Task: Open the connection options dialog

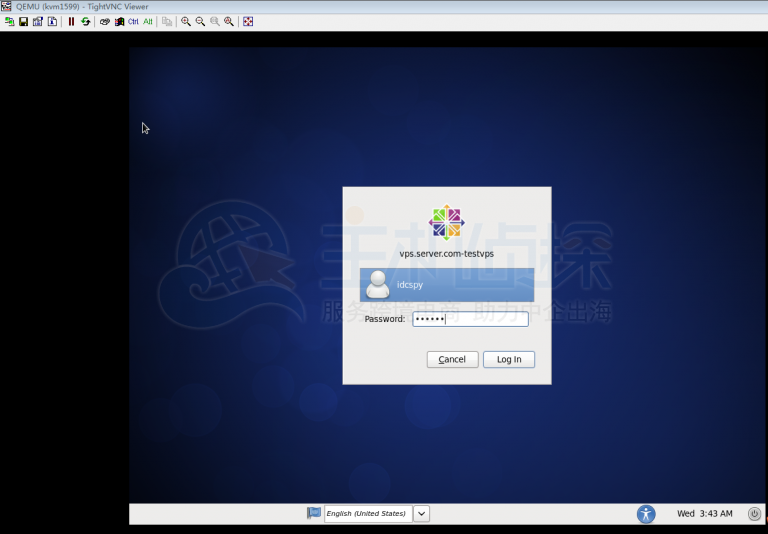Action: [37, 21]
